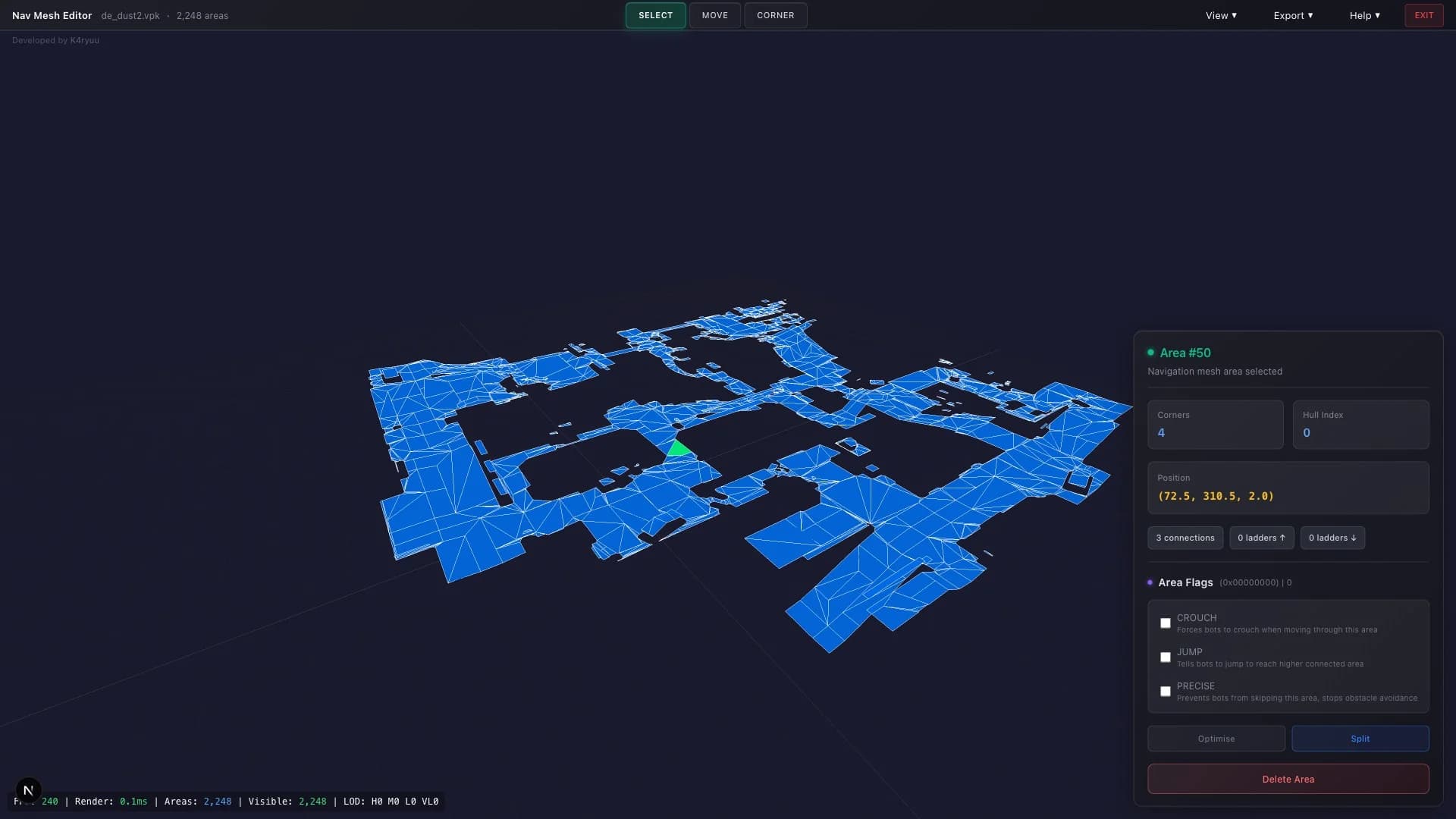Viewport: 1456px width, 819px height.
Task: Click the 0 ladders down badge
Action: click(1332, 538)
